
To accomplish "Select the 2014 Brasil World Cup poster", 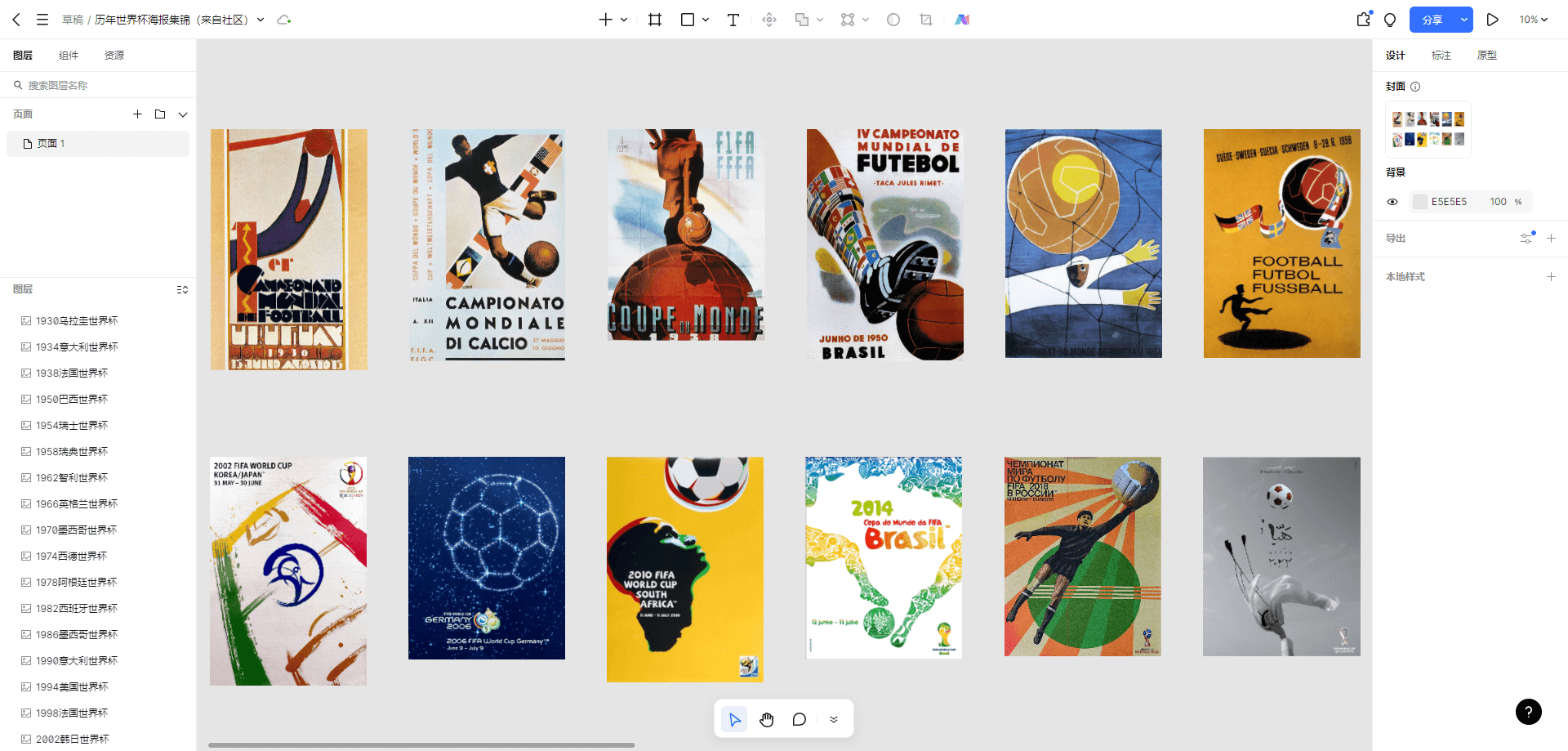I will click(x=884, y=557).
